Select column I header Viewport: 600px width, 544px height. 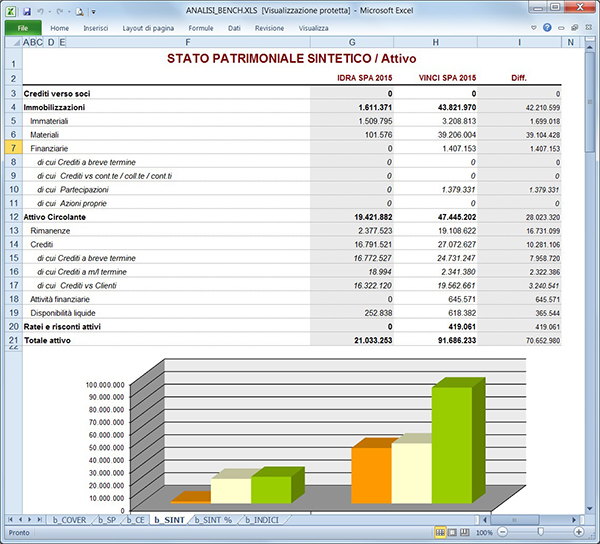click(519, 42)
